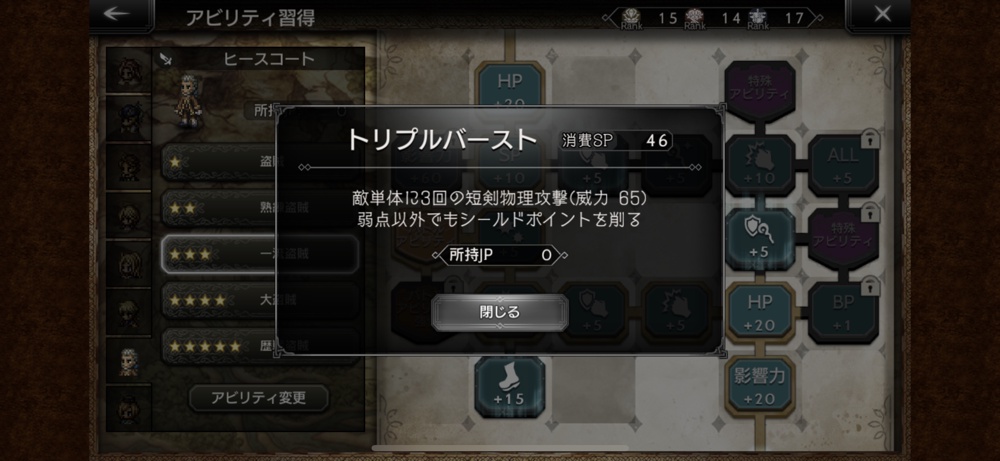1000x461 pixels.
Task: Select the locked BP +1 node
Action: tap(843, 312)
